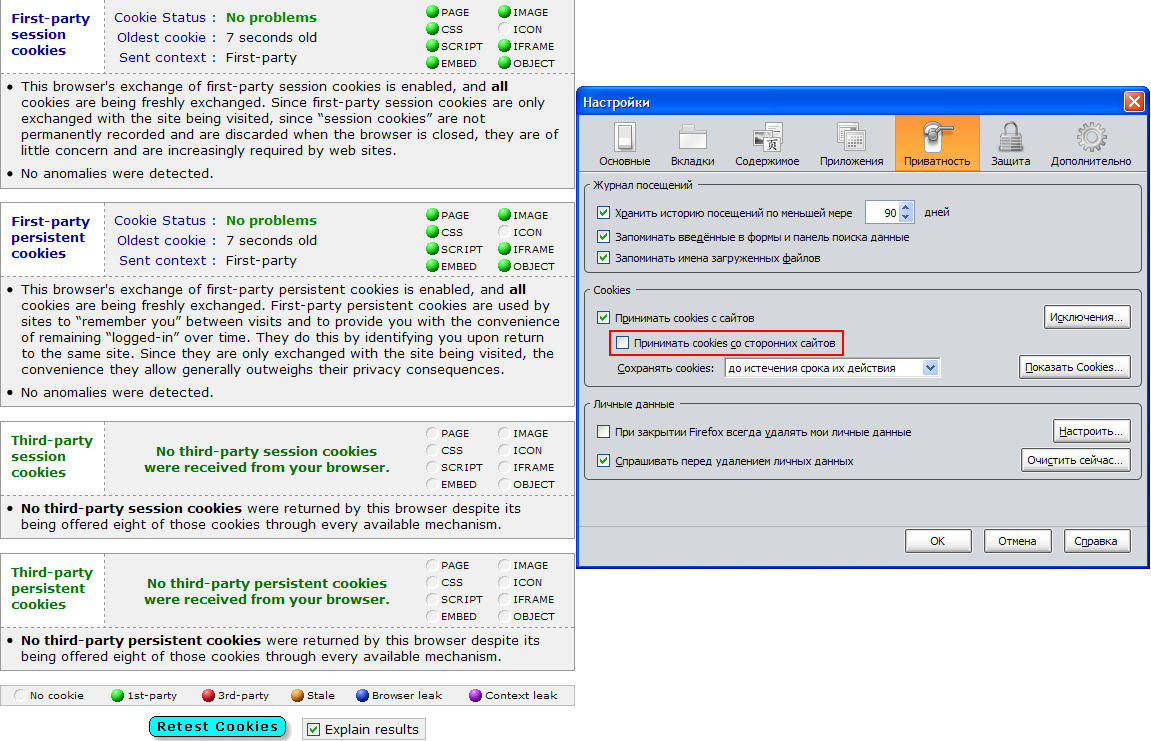
Task: Toggle Хранить историю посещений checkbox
Action: click(x=603, y=212)
